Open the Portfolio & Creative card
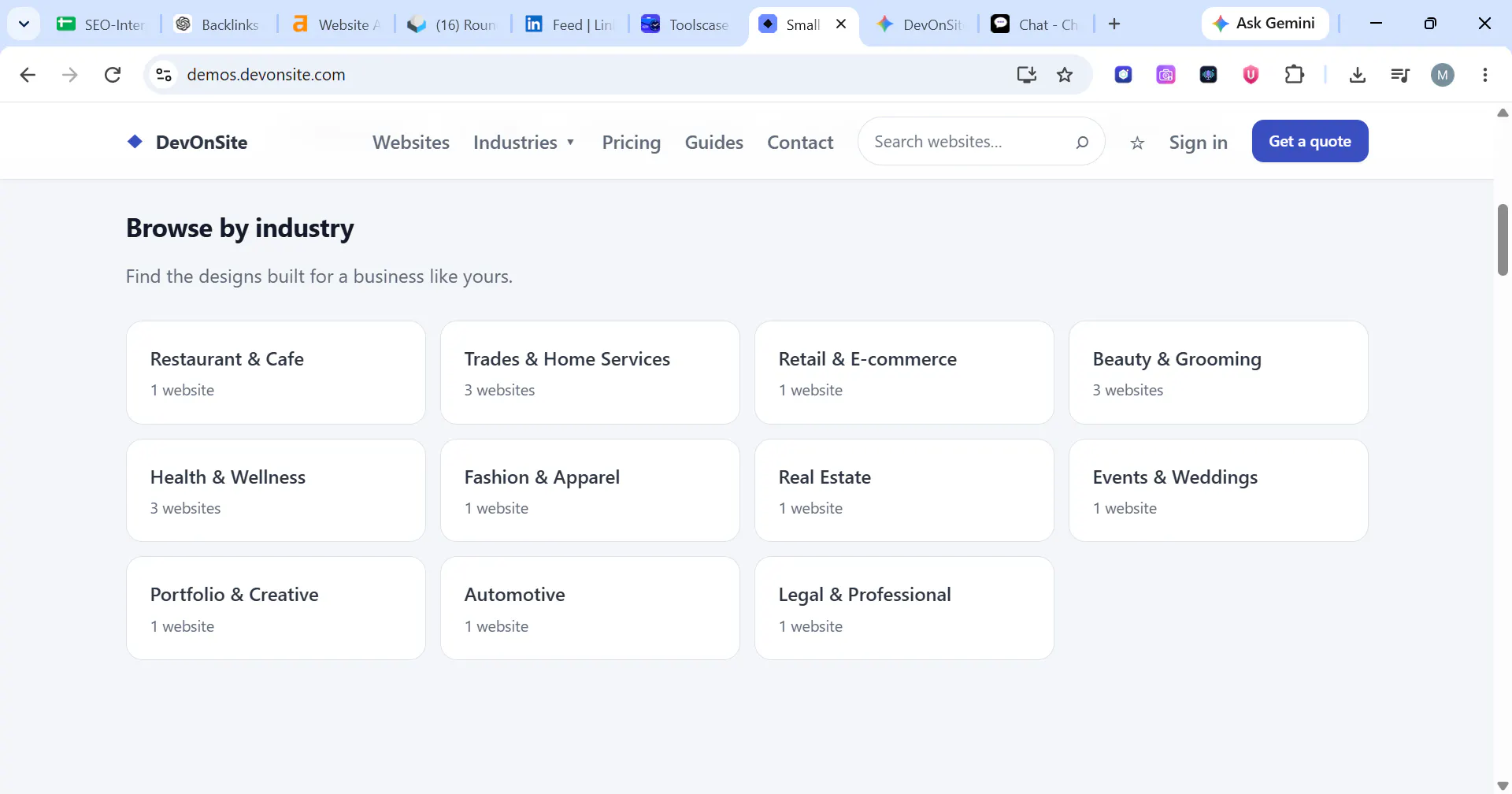The image size is (1512, 794). [x=276, y=608]
